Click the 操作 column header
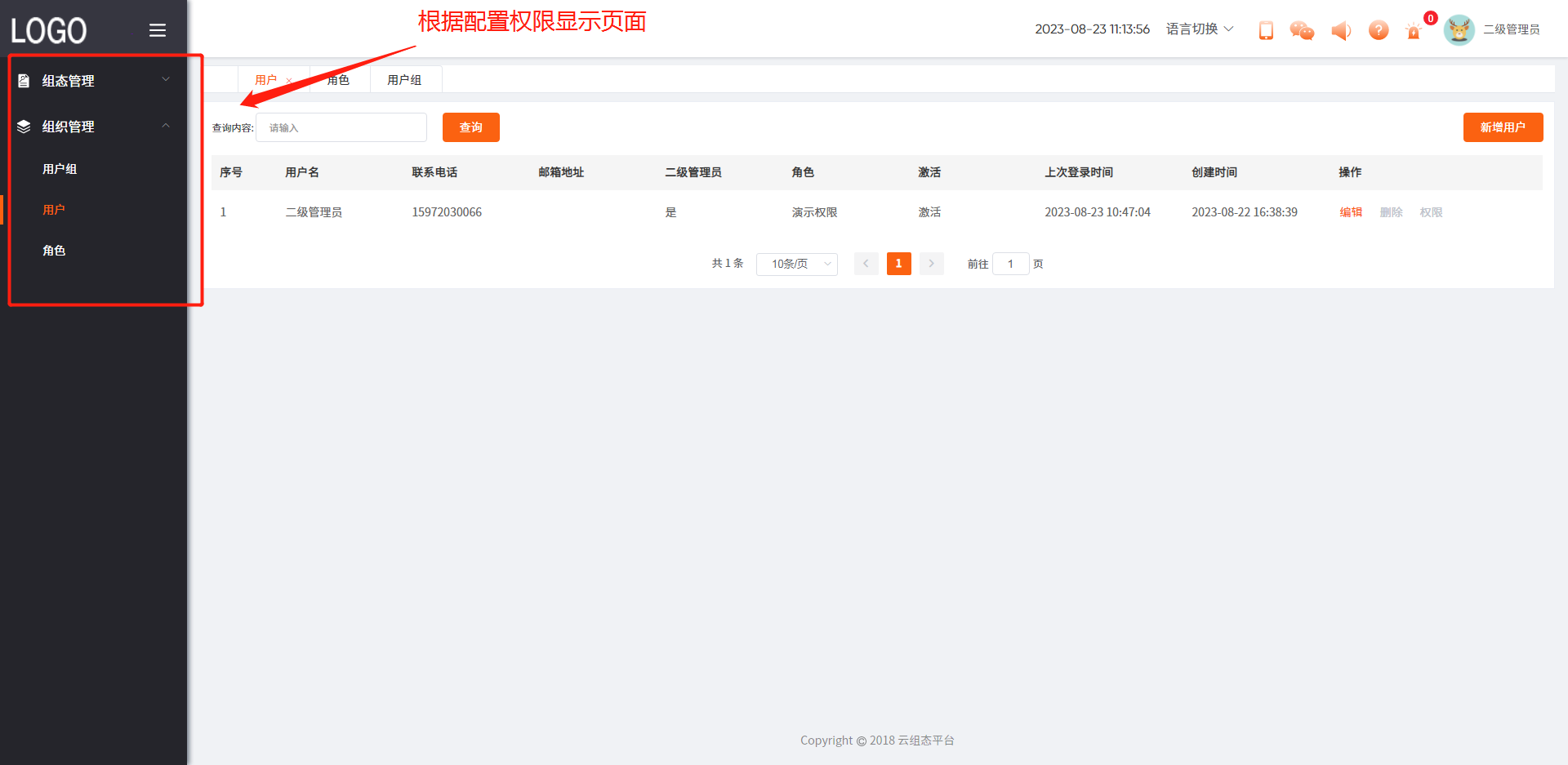Image resolution: width=1568 pixels, height=765 pixels. point(1350,172)
